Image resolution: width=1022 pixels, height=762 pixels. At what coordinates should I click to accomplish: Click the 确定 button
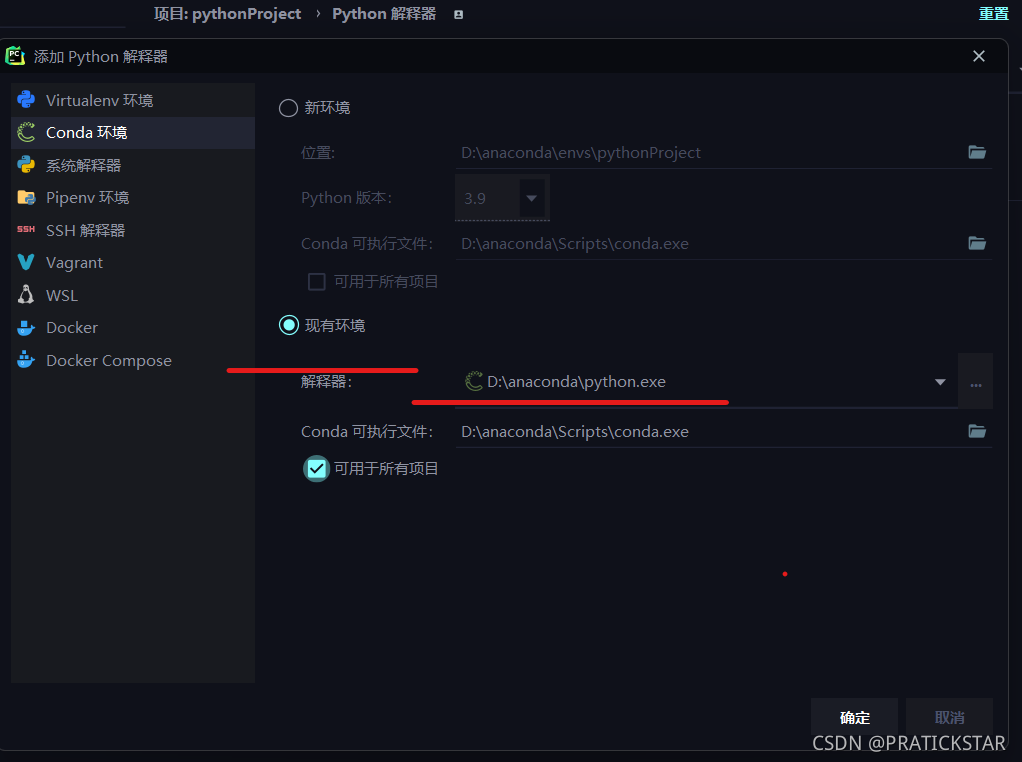point(854,718)
